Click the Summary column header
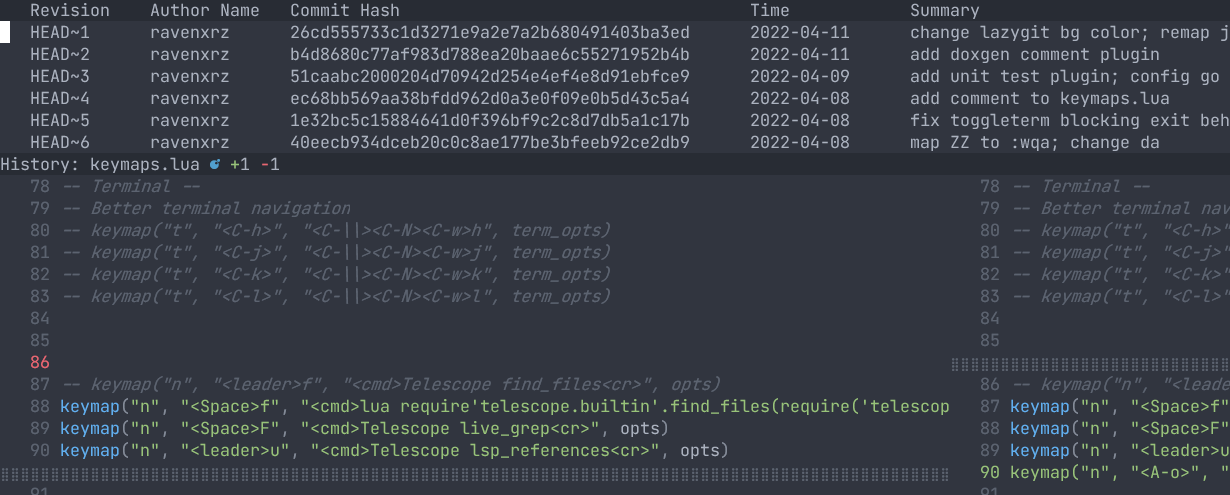This screenshot has height=495, width=1230. coord(944,10)
